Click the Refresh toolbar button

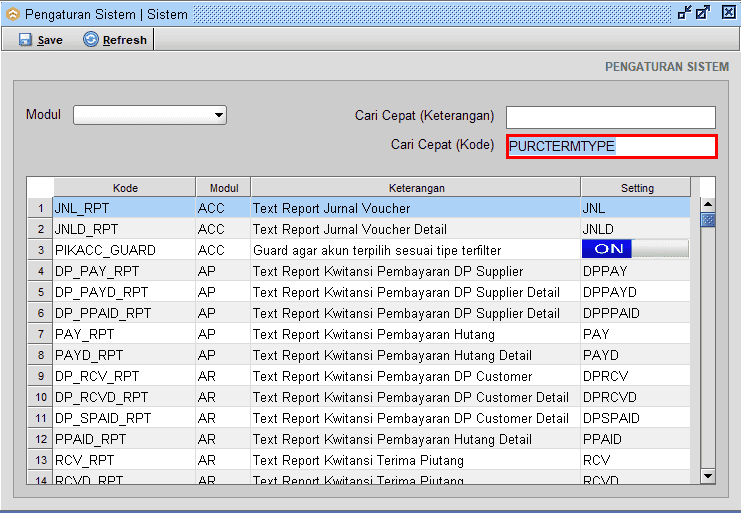(115, 40)
